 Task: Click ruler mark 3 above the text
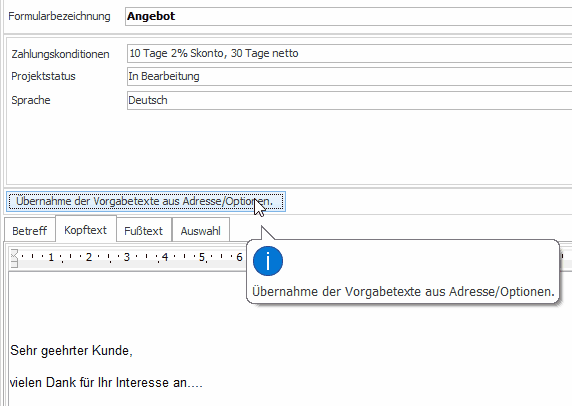(x=127, y=257)
